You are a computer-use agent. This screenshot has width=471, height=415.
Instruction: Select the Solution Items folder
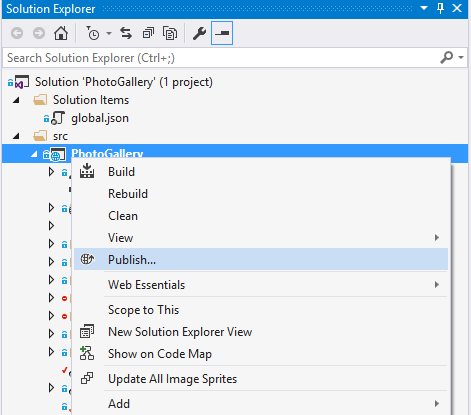point(91,100)
